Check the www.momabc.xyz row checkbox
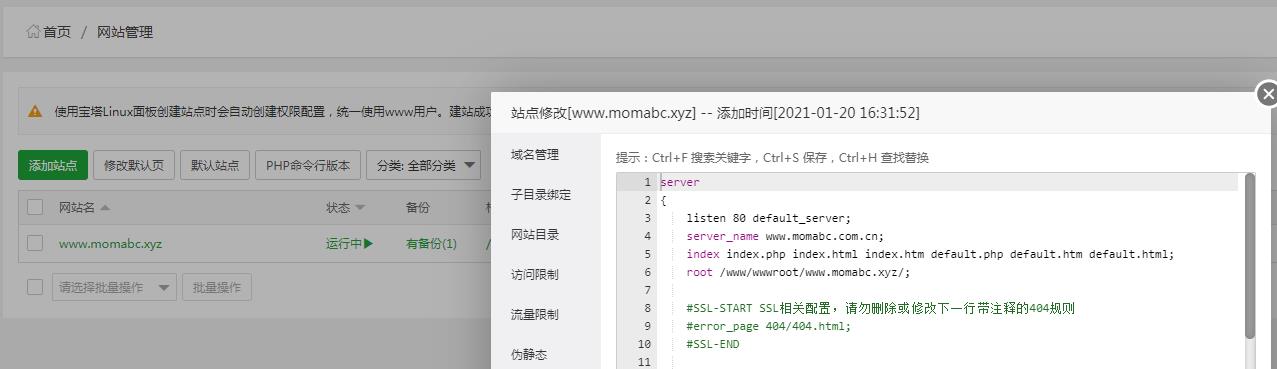Image resolution: width=1277 pixels, height=369 pixels. click(35, 243)
